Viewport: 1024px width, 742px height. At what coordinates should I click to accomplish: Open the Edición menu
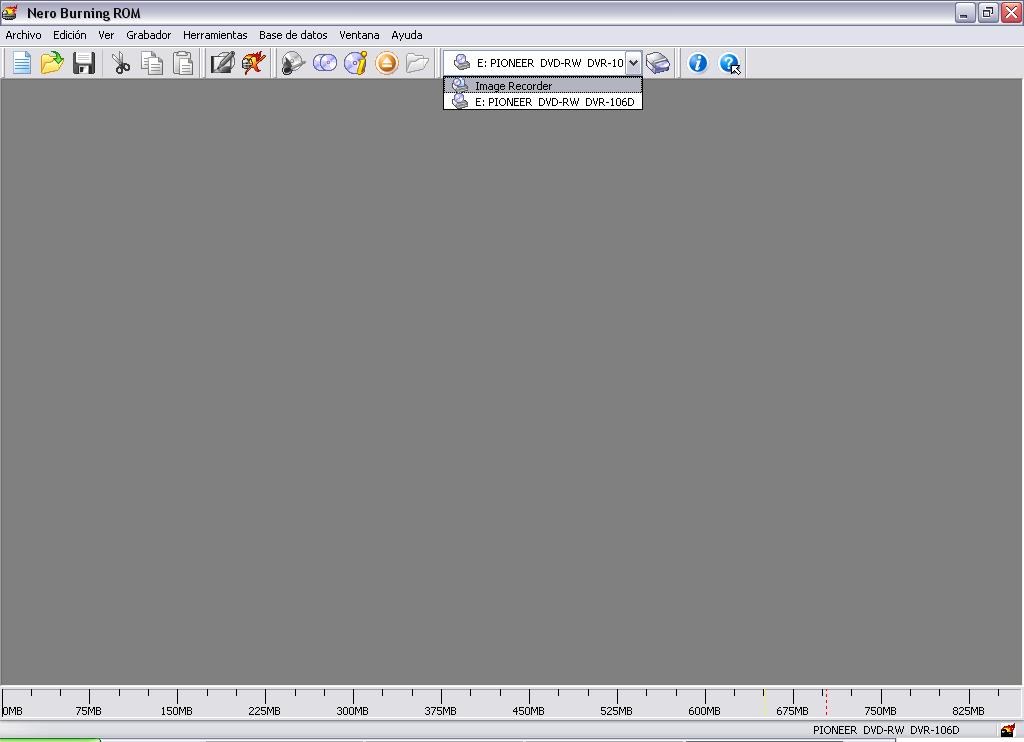70,35
